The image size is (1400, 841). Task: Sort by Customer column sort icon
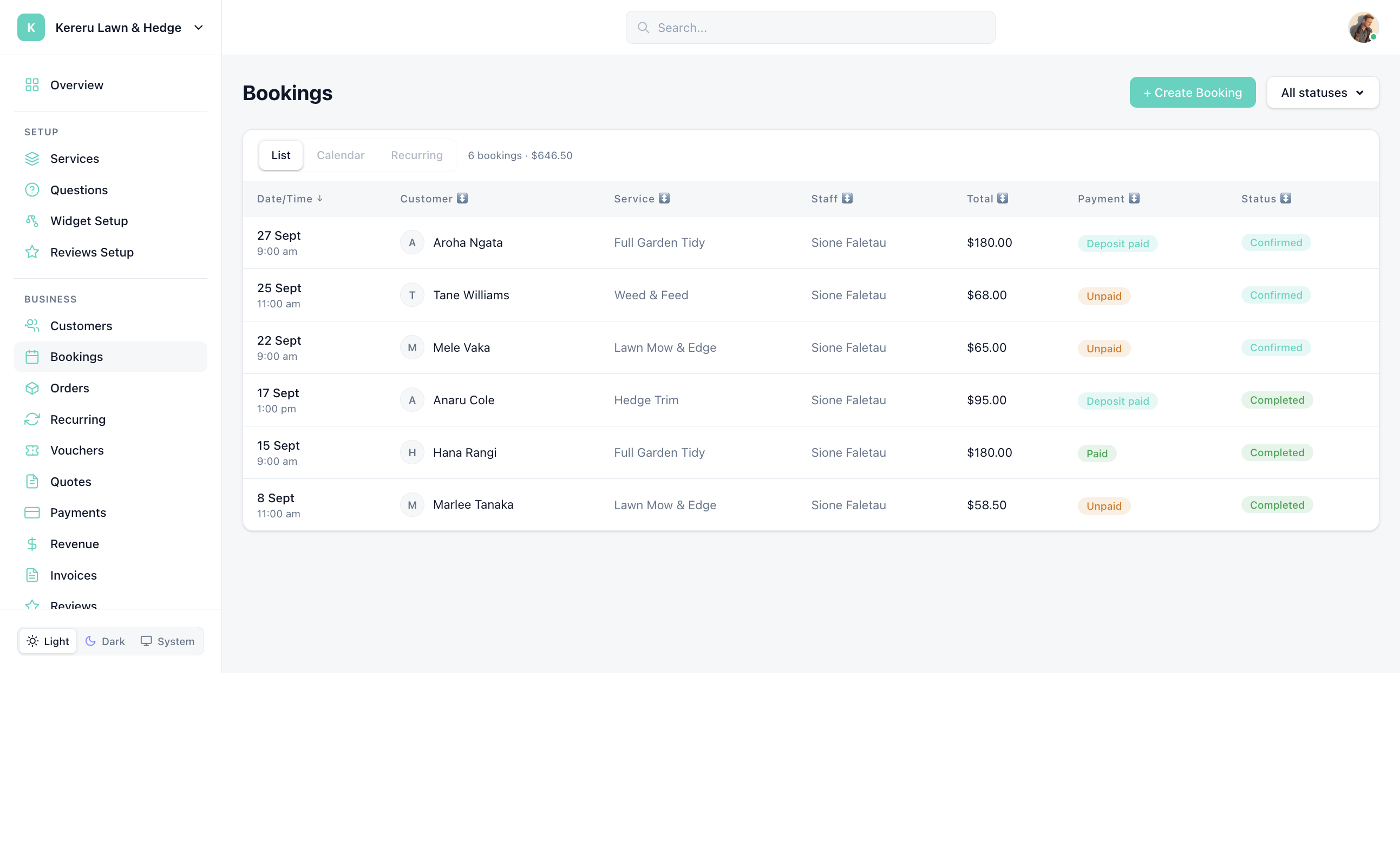[x=462, y=199]
